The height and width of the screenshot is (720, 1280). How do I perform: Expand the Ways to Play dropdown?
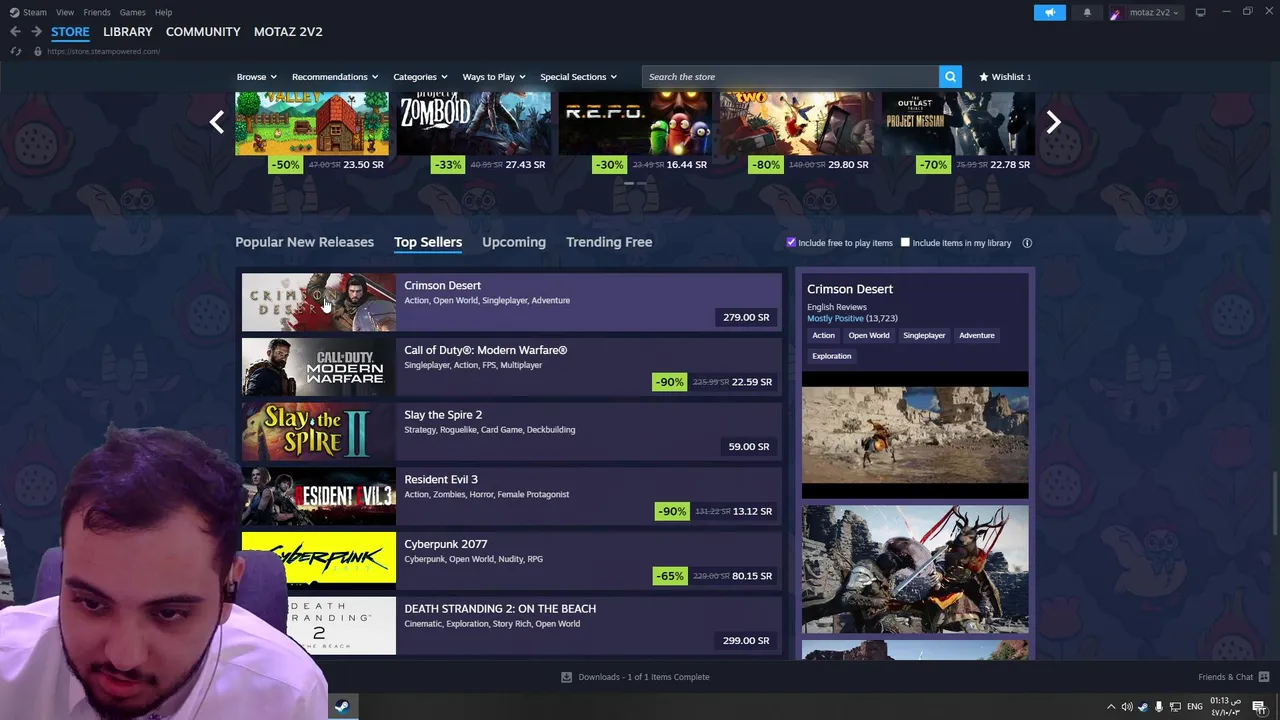(x=493, y=77)
